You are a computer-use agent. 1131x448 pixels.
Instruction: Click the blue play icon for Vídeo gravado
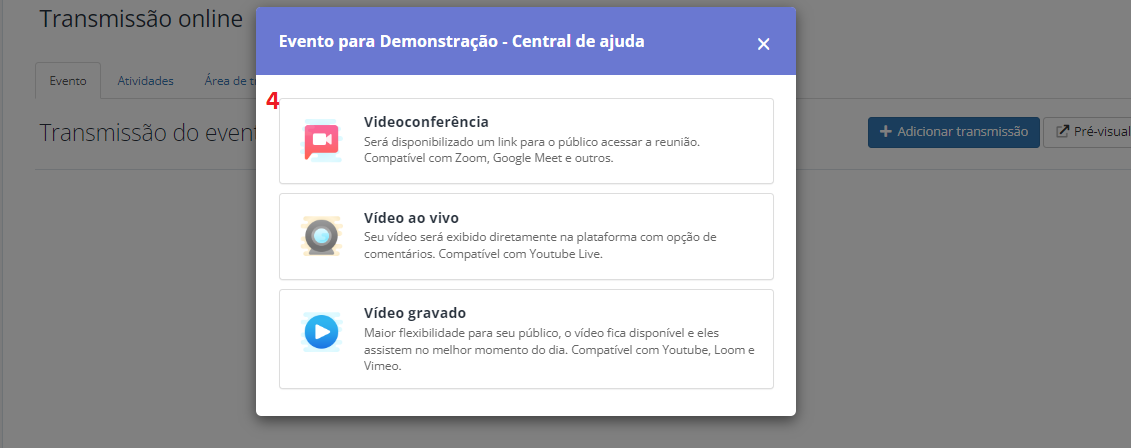(x=322, y=332)
